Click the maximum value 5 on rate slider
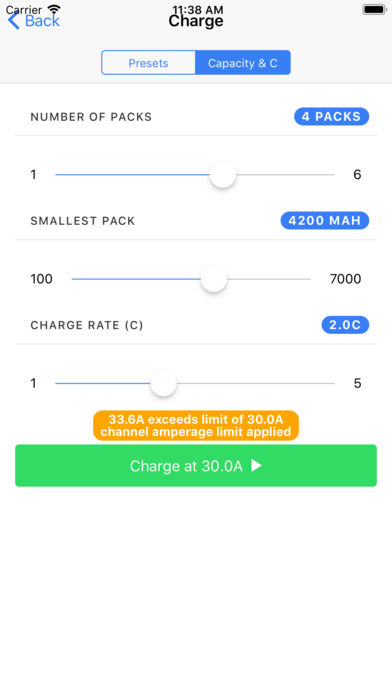 click(357, 383)
